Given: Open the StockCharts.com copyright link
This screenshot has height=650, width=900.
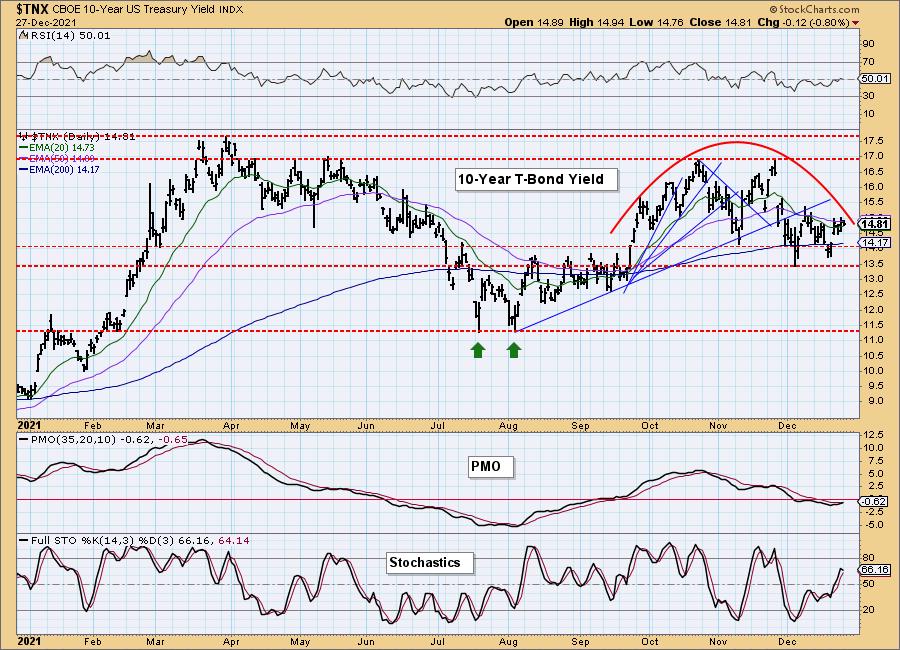Looking at the screenshot, I should pyautogui.click(x=814, y=9).
